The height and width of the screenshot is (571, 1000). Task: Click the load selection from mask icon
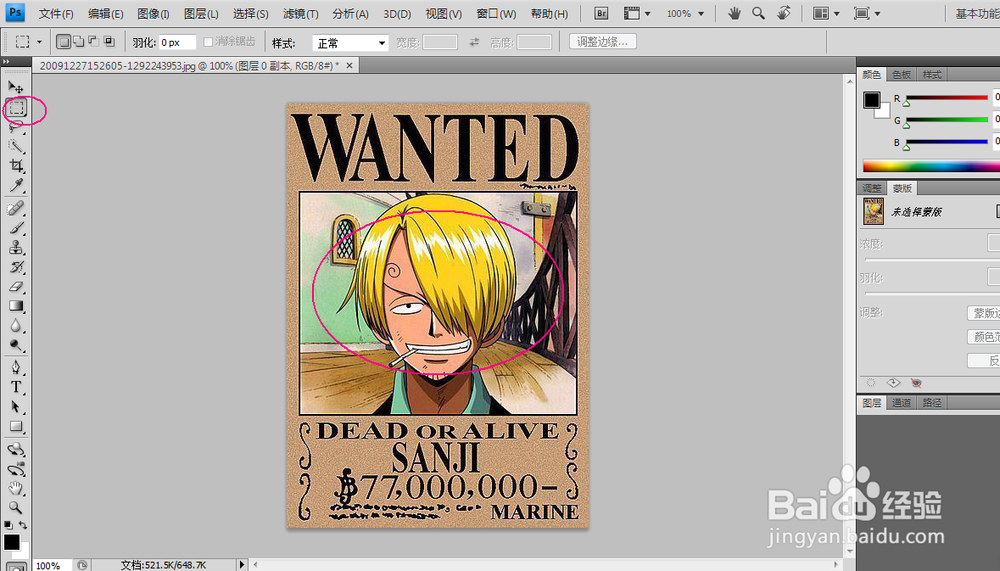[x=871, y=383]
